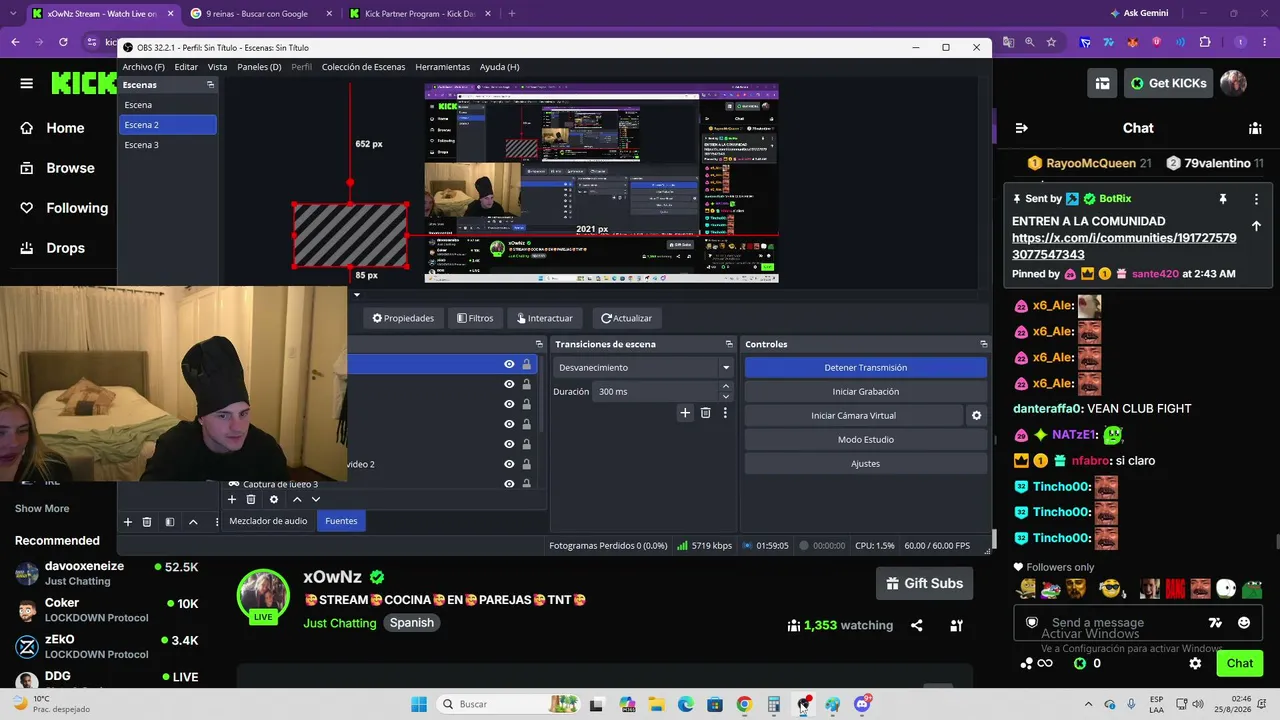Toggle visibility of Captura de juego 3
The width and height of the screenshot is (1280, 720).
tap(509, 484)
